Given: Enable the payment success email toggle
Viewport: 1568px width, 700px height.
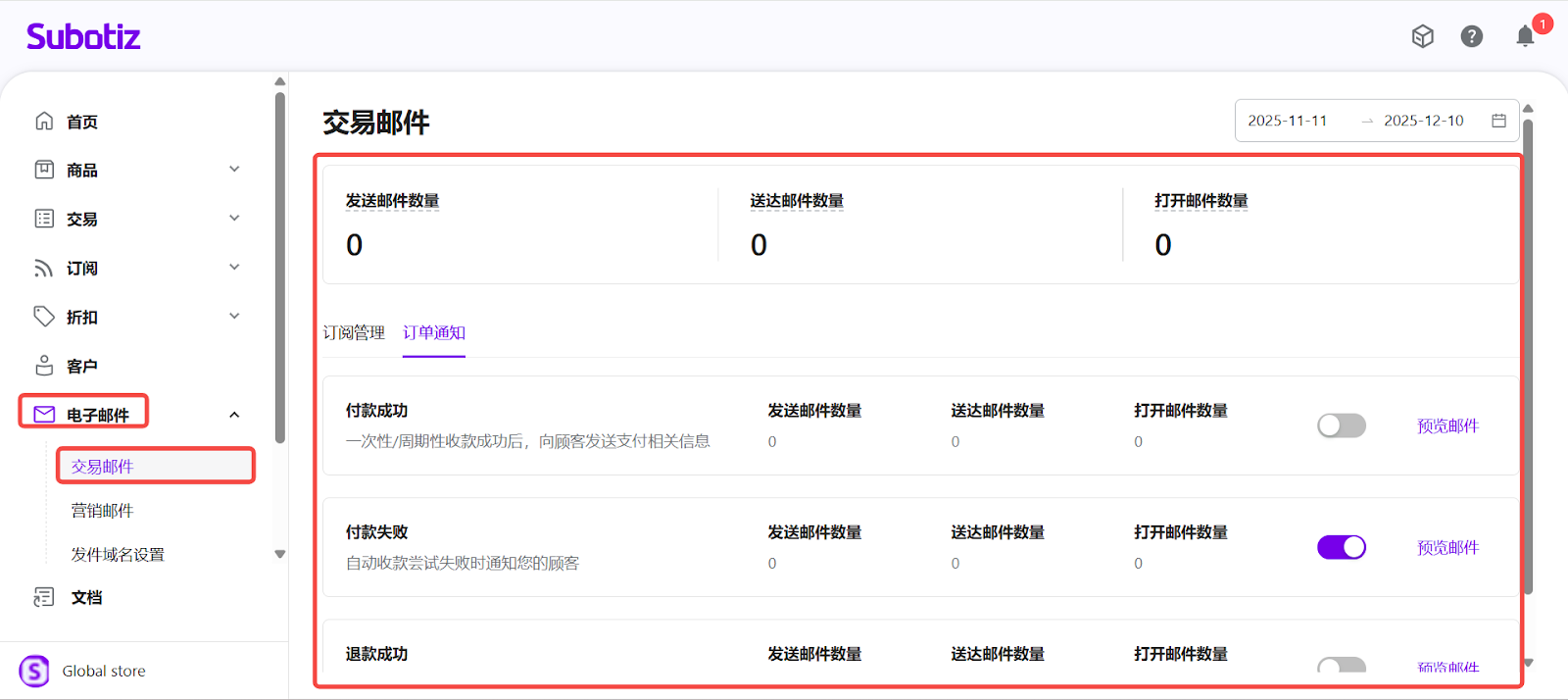Looking at the screenshot, I should [x=1341, y=425].
